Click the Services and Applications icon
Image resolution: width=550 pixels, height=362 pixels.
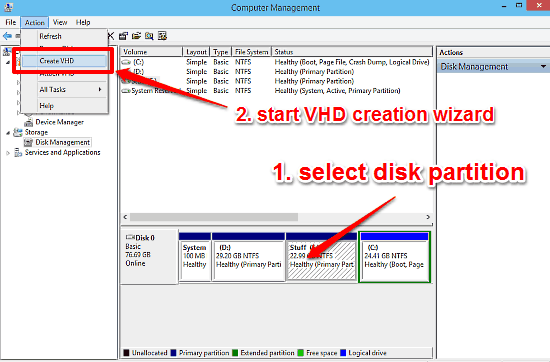click(x=18, y=153)
